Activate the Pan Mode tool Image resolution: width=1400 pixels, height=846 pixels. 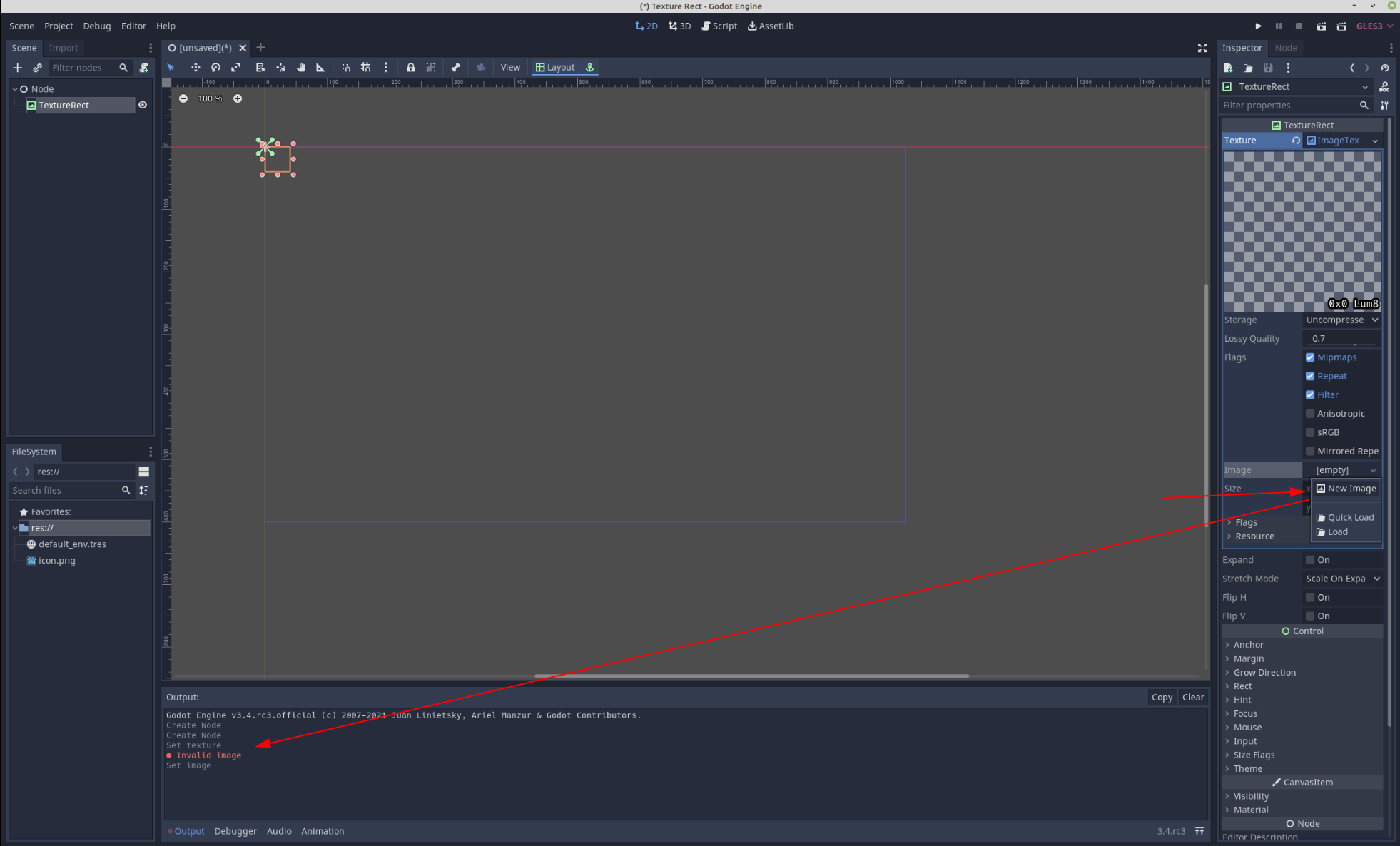click(300, 67)
